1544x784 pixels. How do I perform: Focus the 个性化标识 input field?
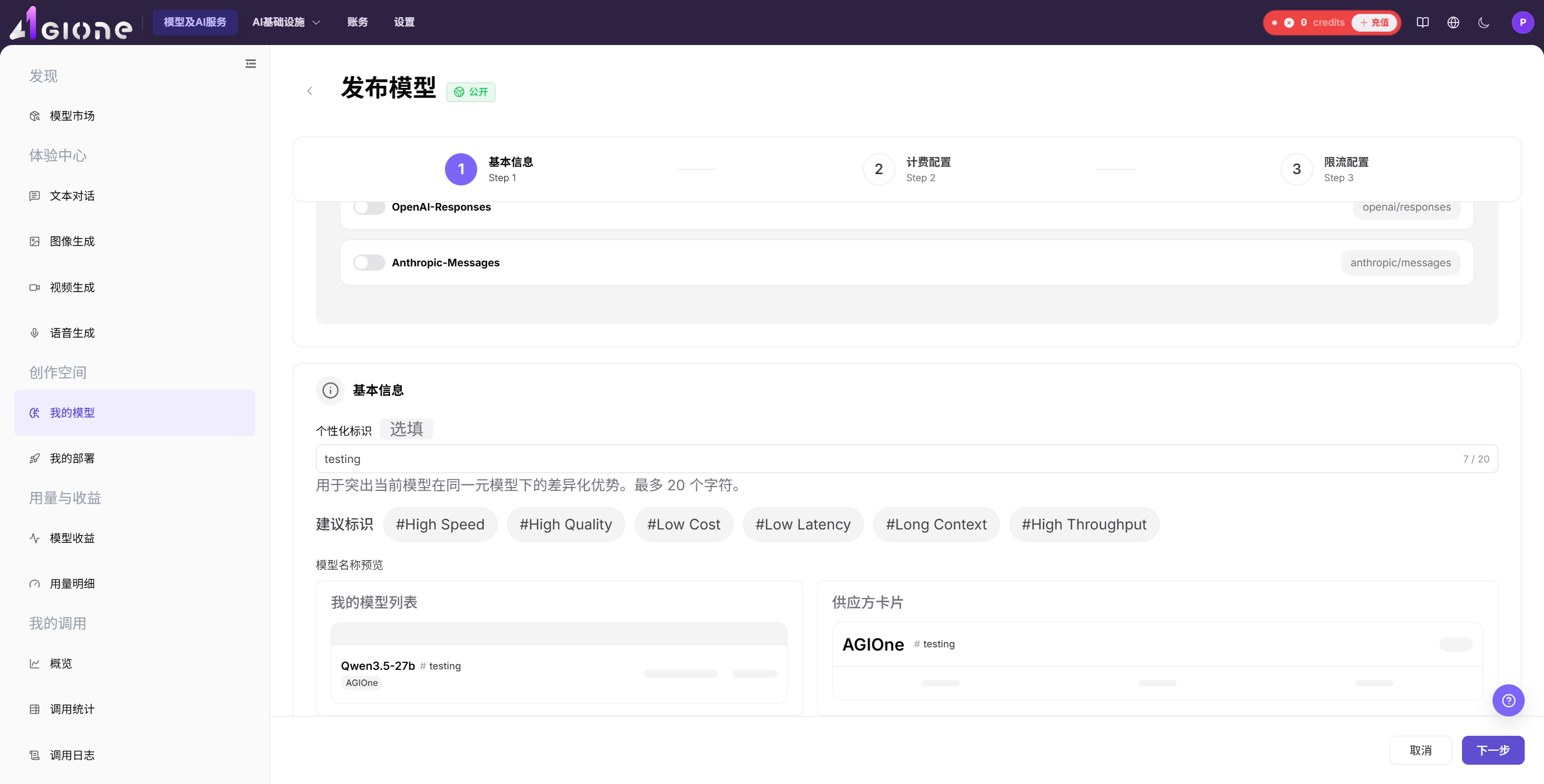tap(906, 459)
